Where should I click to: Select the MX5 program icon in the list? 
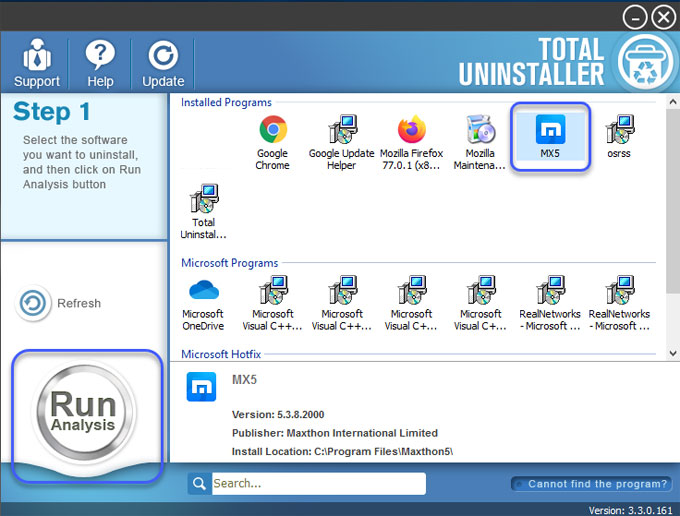(x=550, y=137)
